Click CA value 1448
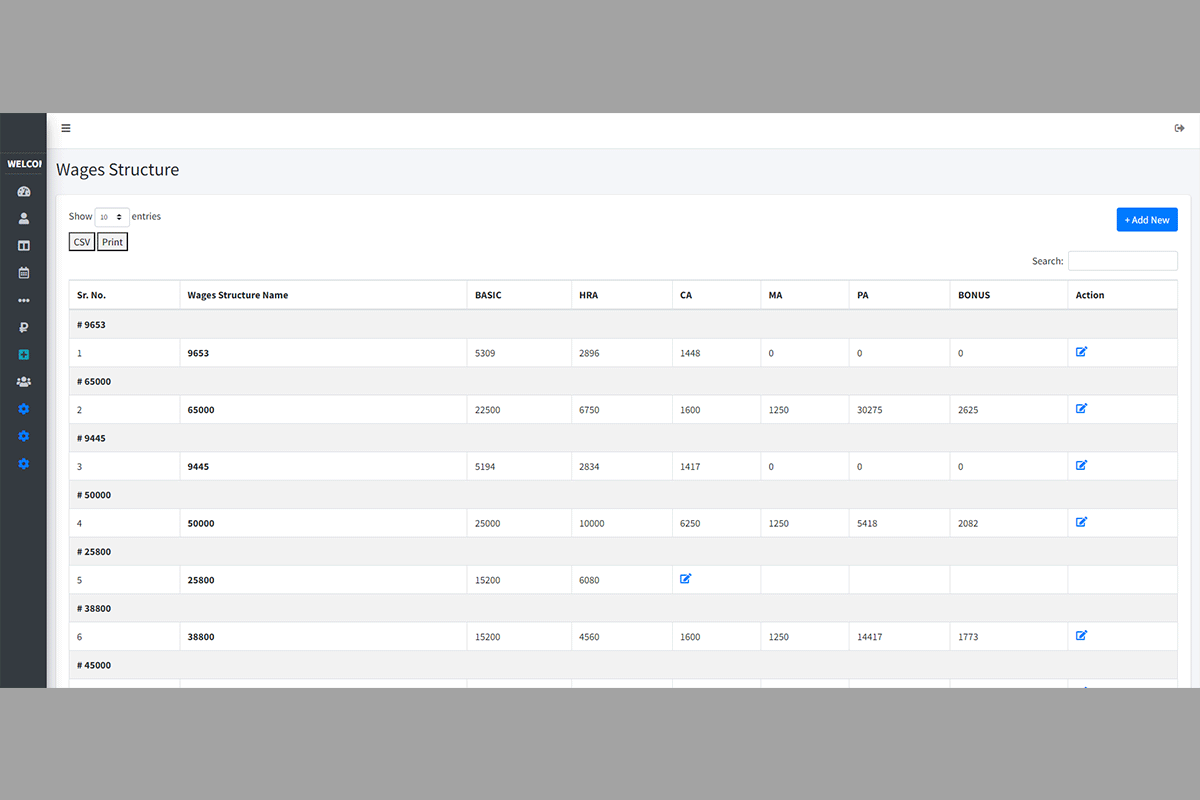1200x800 pixels. [x=690, y=353]
